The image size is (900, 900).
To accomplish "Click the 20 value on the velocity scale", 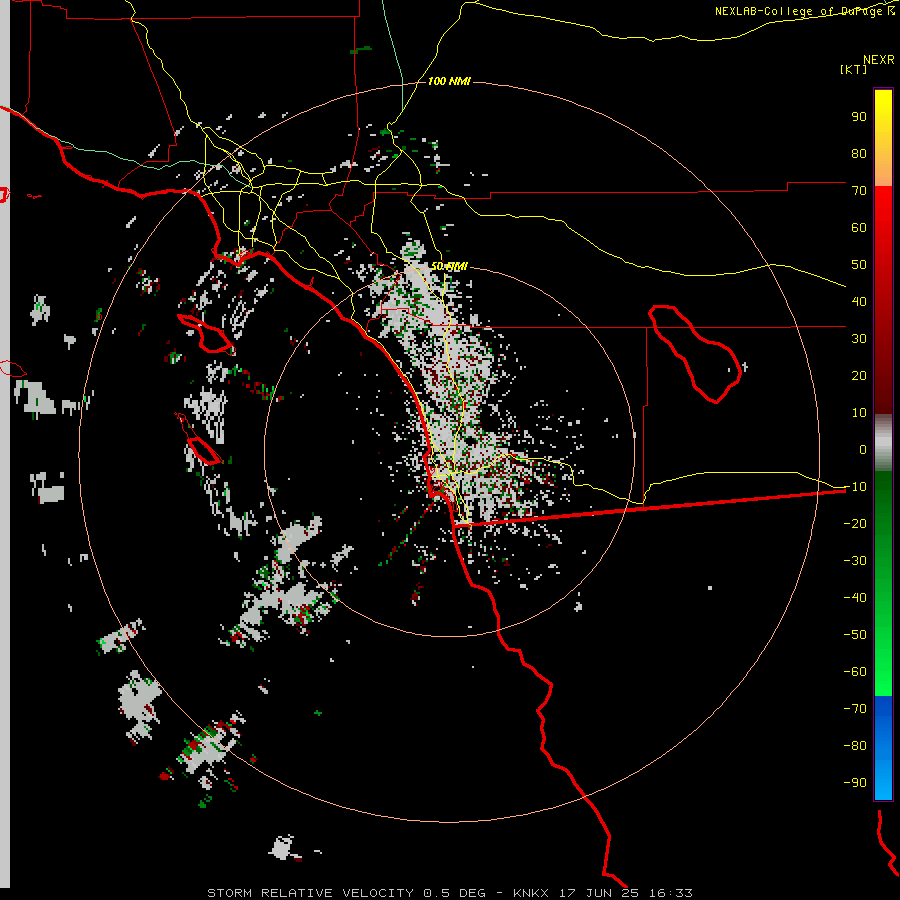I will point(859,375).
